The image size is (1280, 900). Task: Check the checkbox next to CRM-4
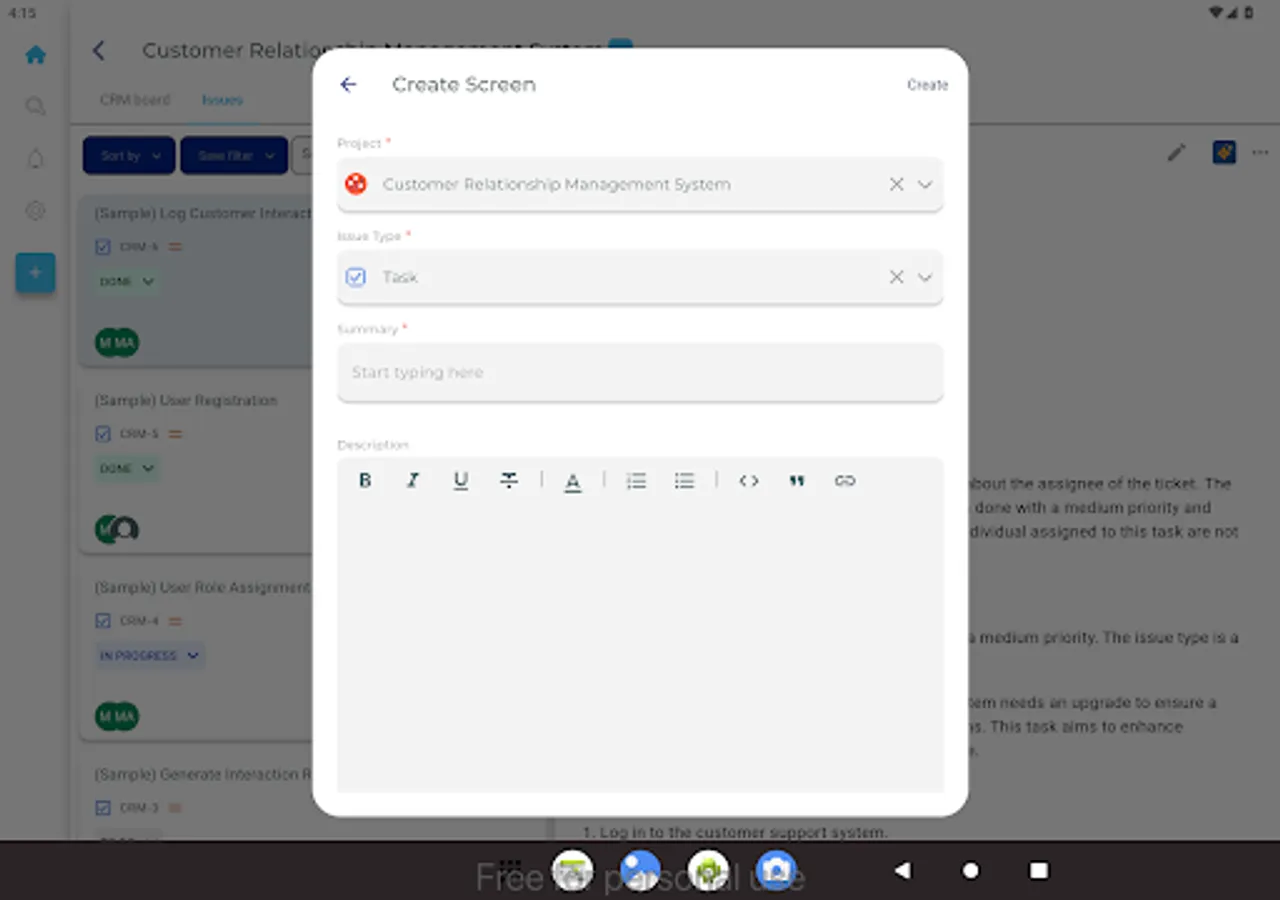[x=103, y=620]
